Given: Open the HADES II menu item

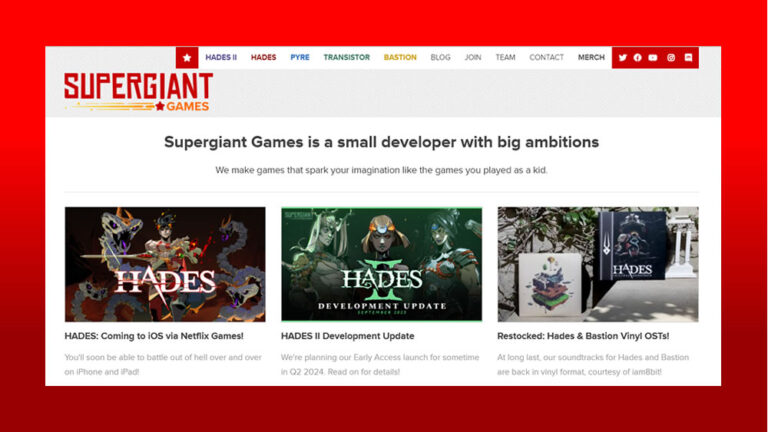Looking at the screenshot, I should click(221, 57).
